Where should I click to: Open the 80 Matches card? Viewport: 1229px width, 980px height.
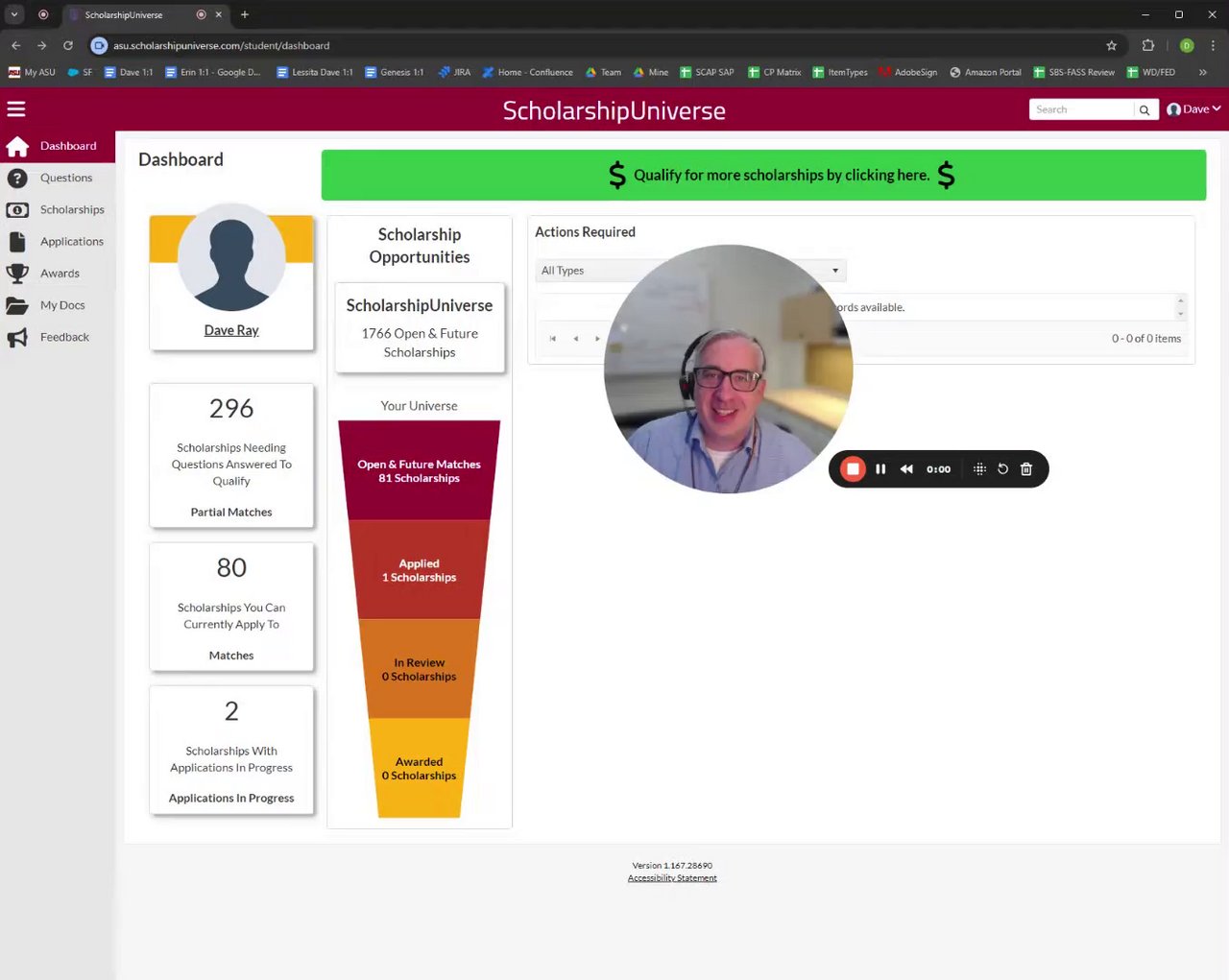tap(231, 607)
